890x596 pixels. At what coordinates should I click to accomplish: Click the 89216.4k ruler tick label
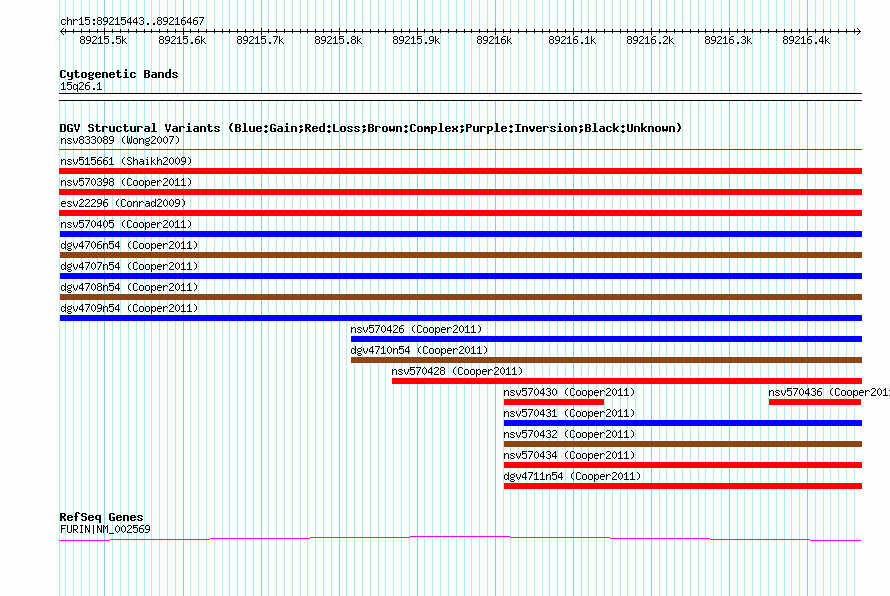coord(806,40)
